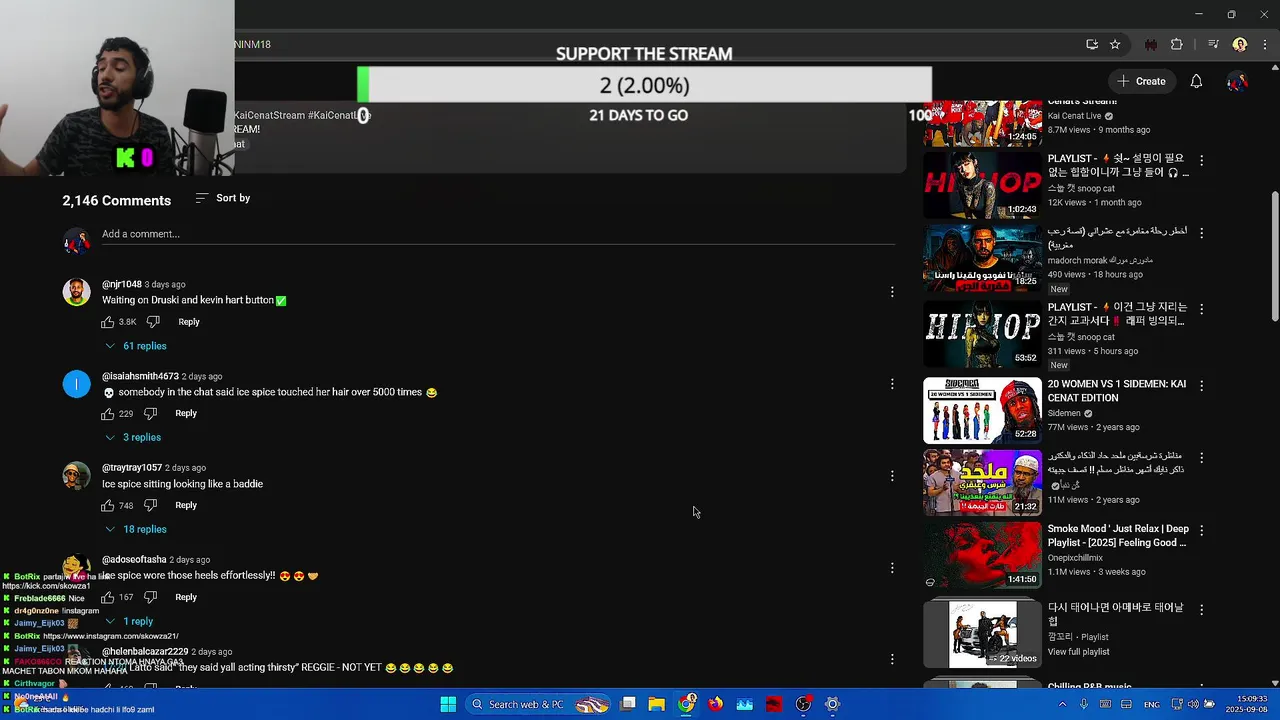Open the volume tray icon

point(1193,704)
